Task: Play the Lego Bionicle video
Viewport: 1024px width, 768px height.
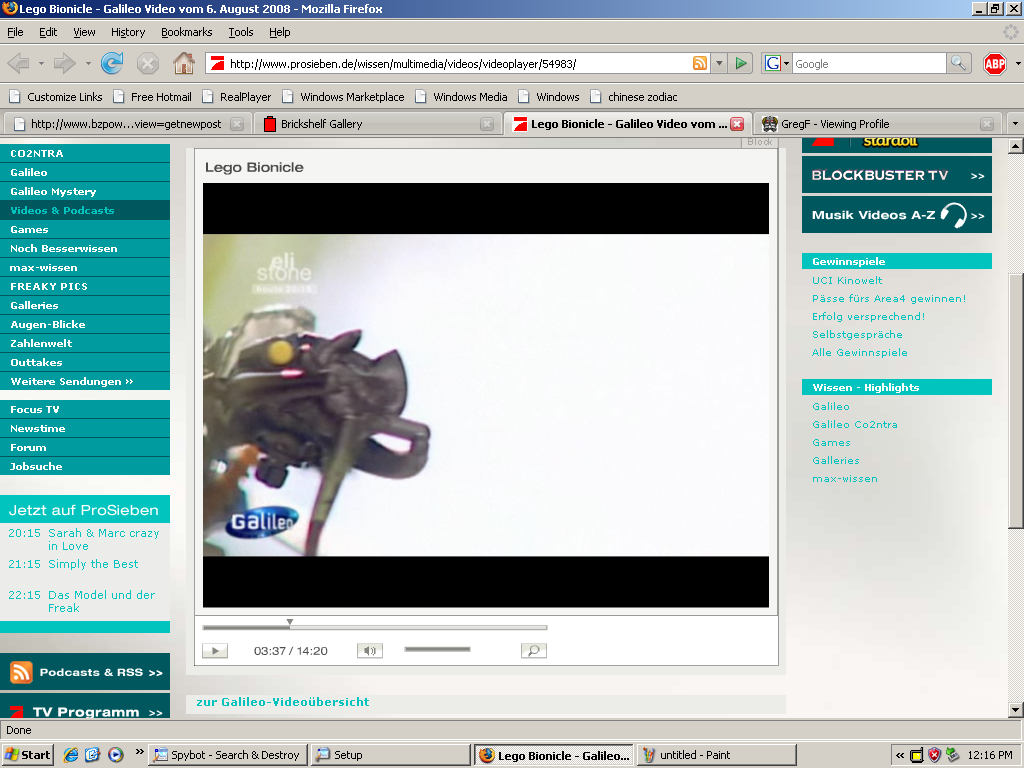Action: coord(215,650)
